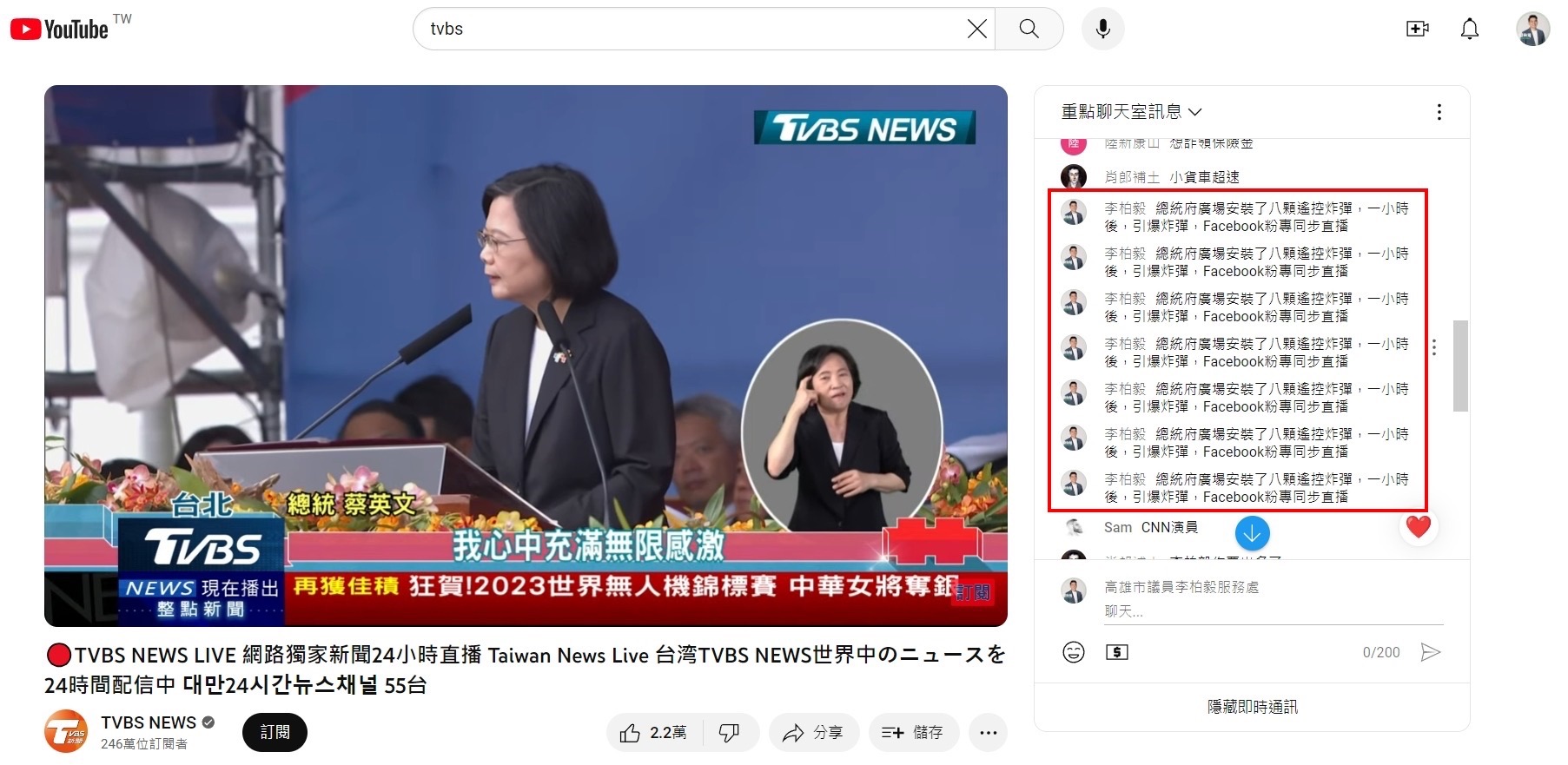Open TVBS NEWS channel avatar
Screen dimensions: 1568x765
pyautogui.click(x=67, y=731)
